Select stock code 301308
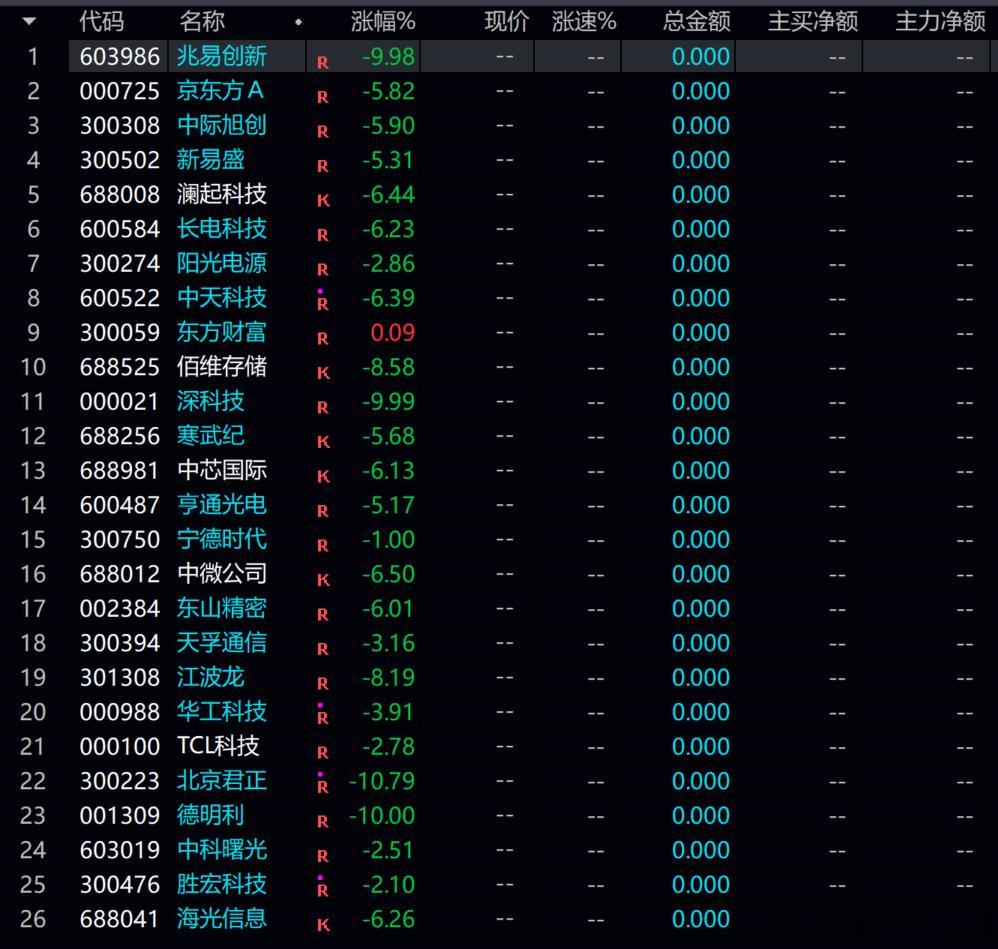The width and height of the screenshot is (998, 949). coord(120,677)
